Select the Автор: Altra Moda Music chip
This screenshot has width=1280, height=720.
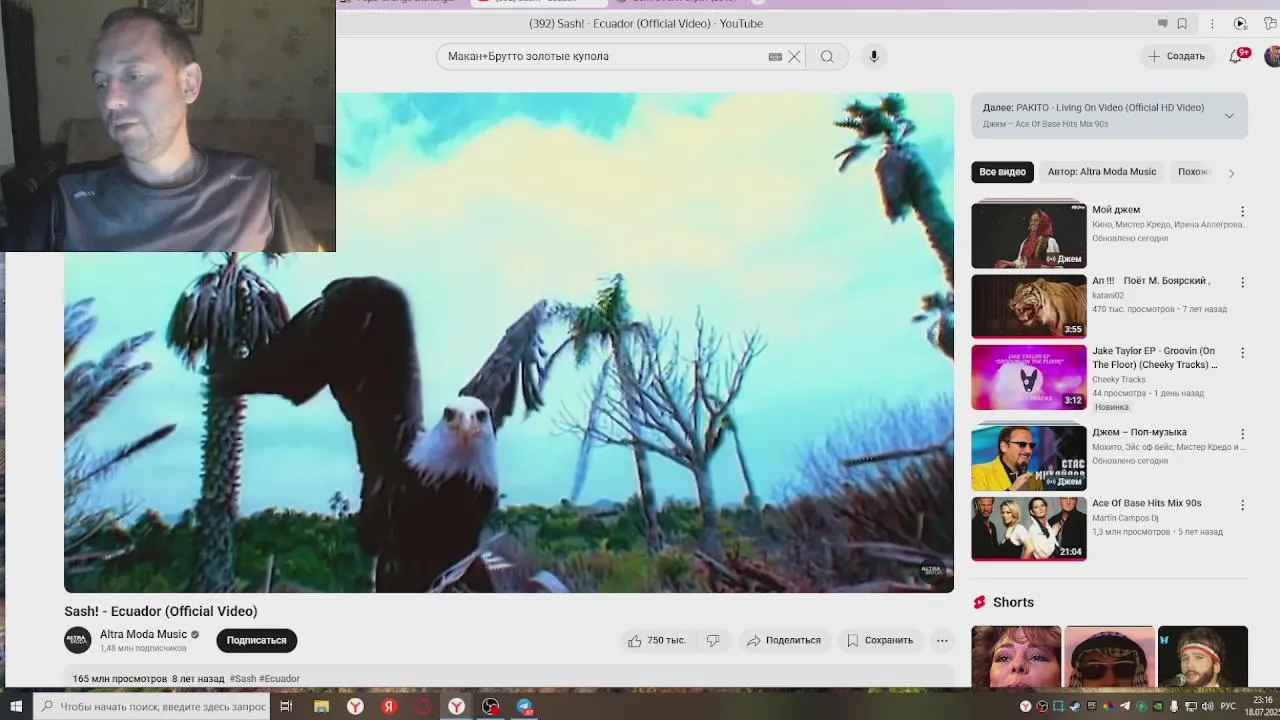[1102, 172]
